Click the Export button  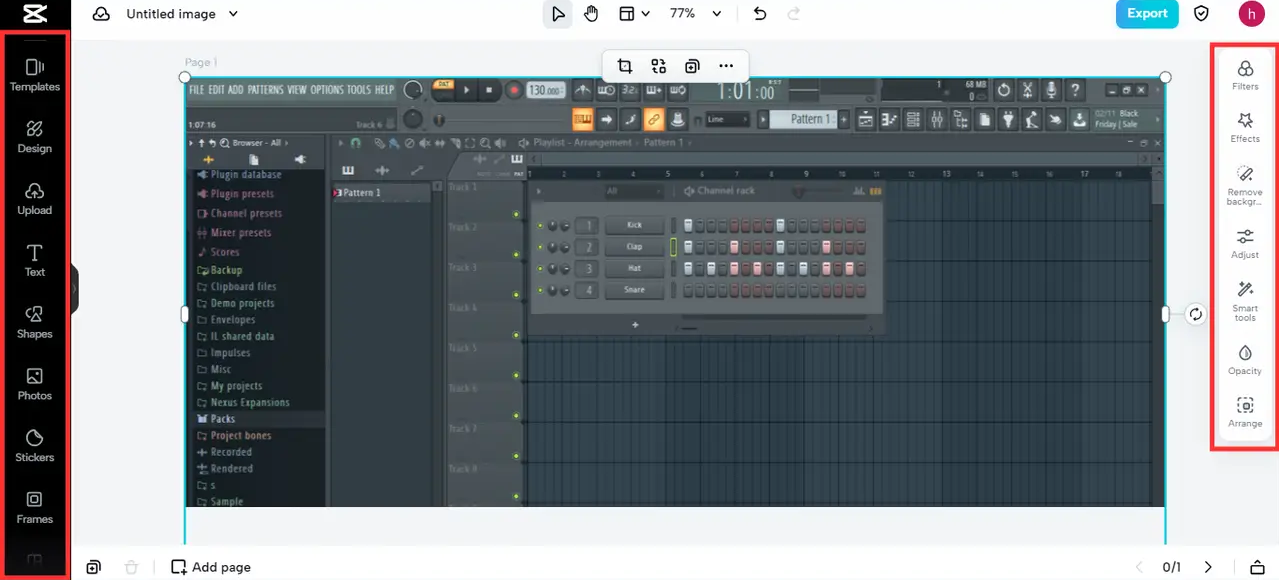[x=1147, y=14]
